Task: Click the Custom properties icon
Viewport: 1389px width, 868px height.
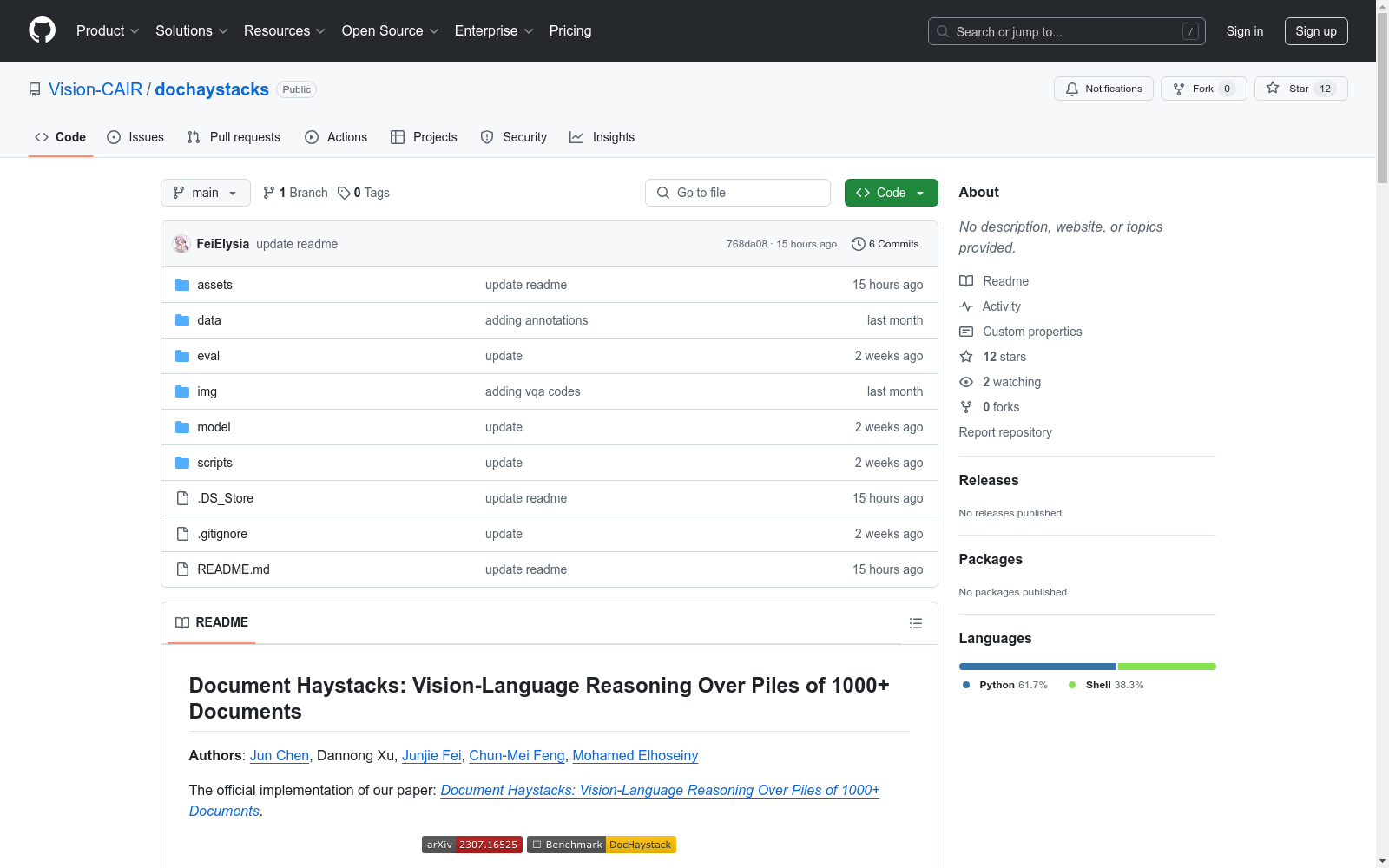Action: tap(966, 332)
